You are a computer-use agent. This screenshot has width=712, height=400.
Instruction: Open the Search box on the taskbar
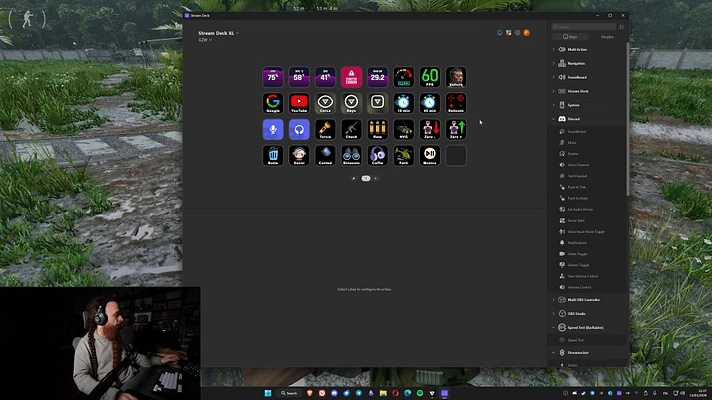click(289, 393)
